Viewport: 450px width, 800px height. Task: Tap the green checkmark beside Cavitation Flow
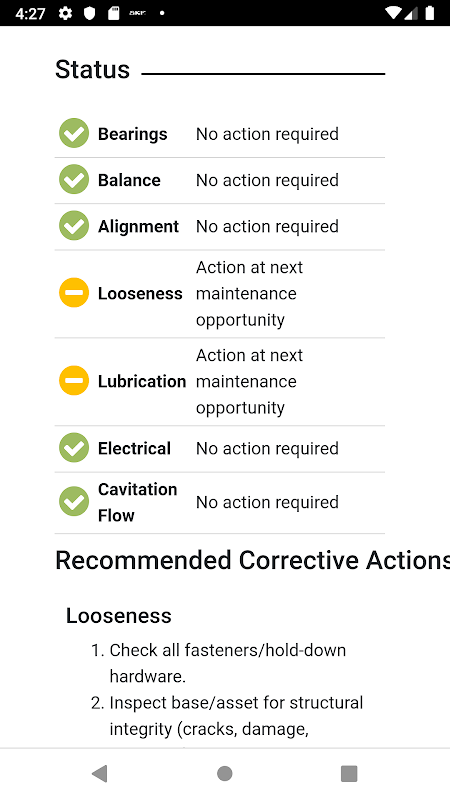(x=74, y=502)
